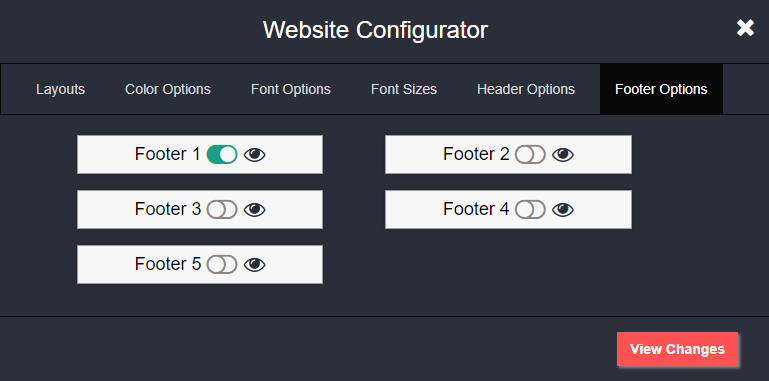The image size is (769, 381).
Task: Switch to Color Options tab
Action: click(x=168, y=89)
